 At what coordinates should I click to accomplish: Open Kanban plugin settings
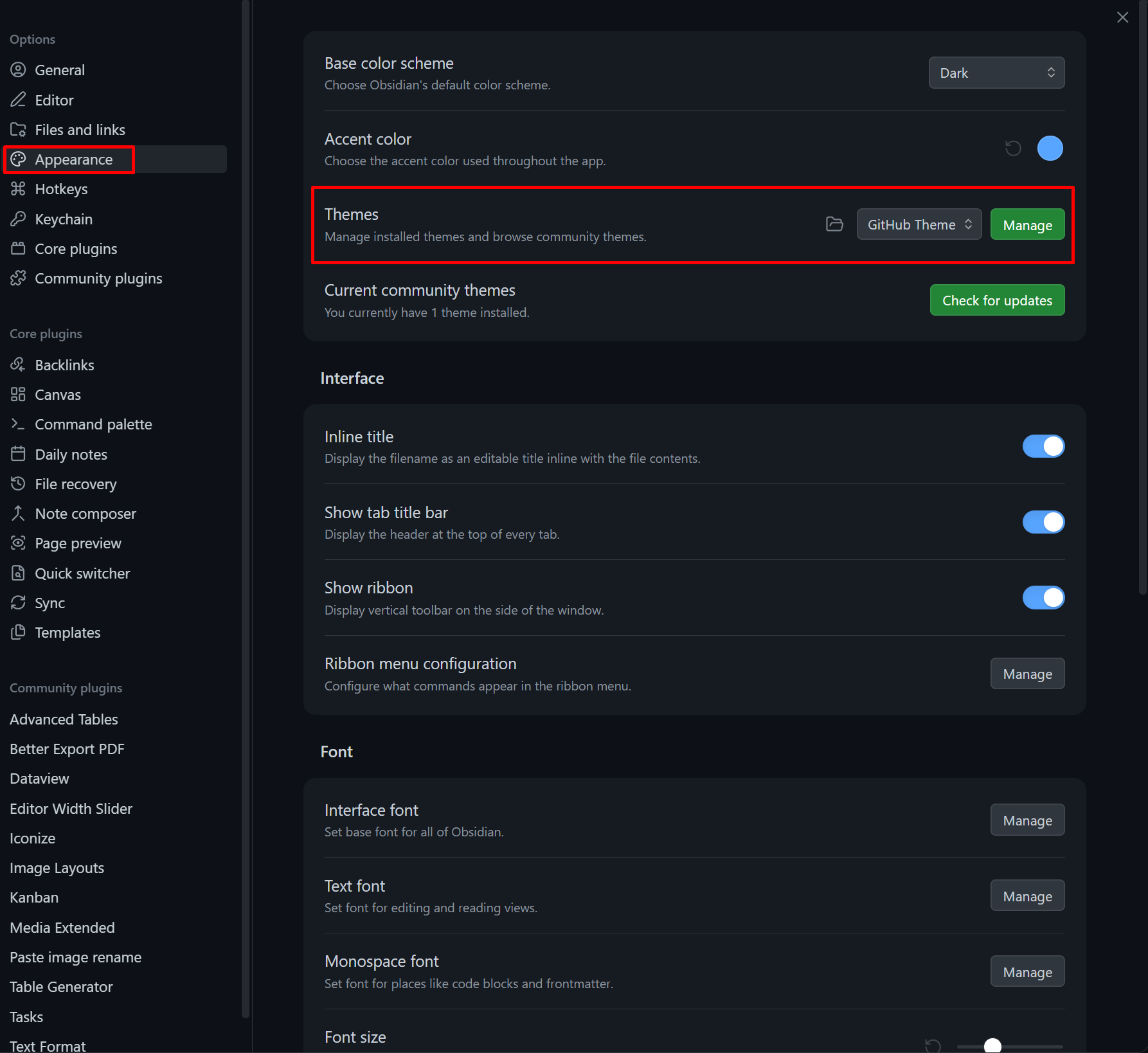(34, 897)
